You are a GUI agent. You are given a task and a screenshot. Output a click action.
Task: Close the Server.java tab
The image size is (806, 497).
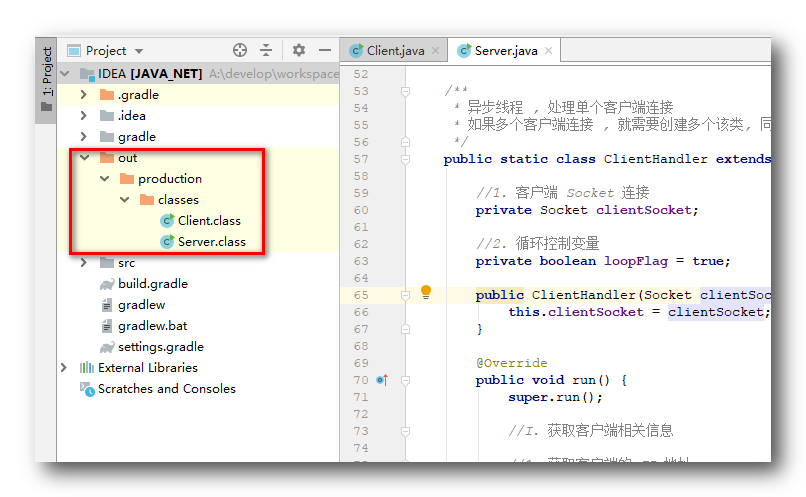coord(548,50)
